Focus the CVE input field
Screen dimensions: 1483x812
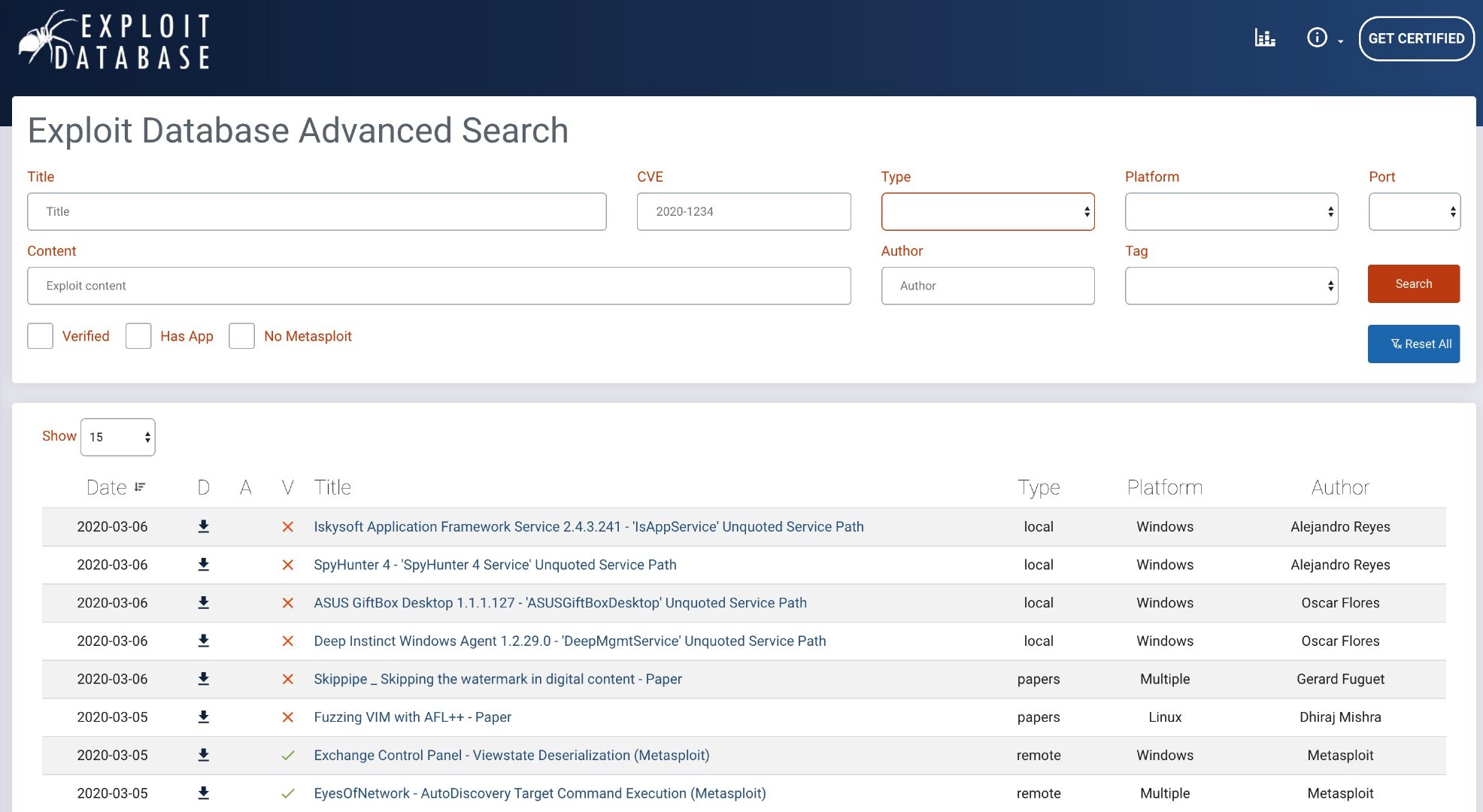click(743, 212)
